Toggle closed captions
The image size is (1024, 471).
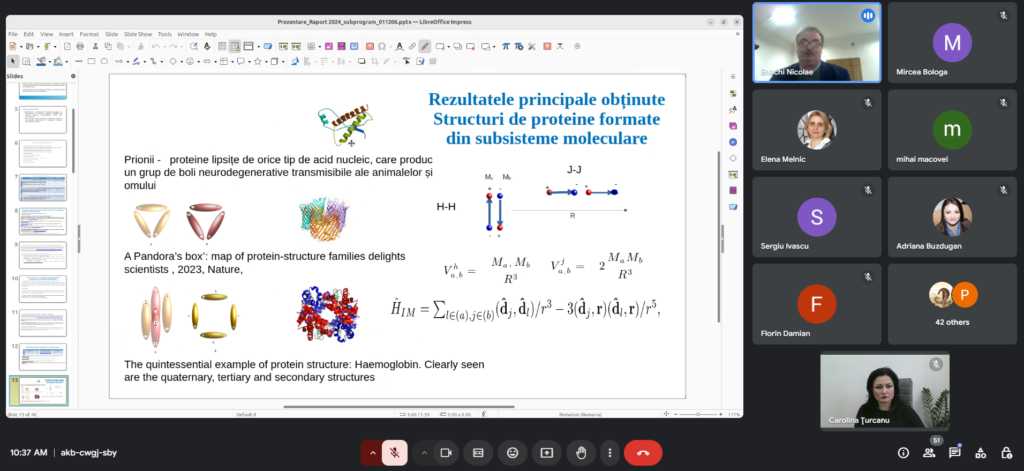(479, 453)
